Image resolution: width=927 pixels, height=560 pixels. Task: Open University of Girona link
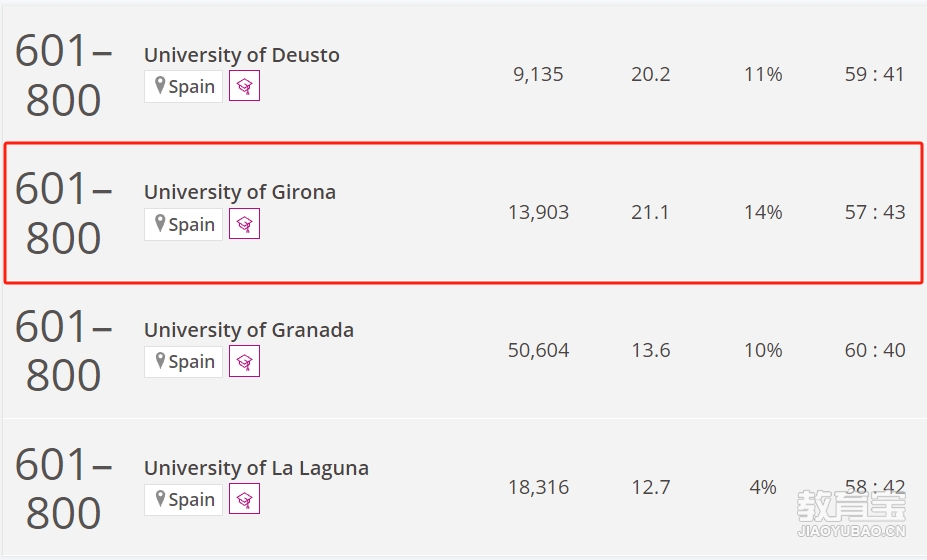pos(240,192)
